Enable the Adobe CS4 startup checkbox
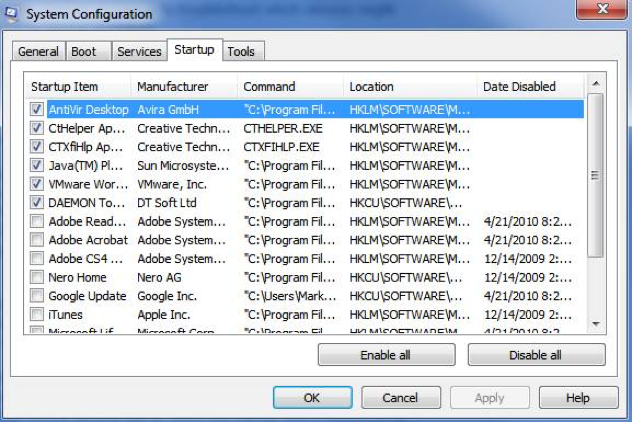 pyautogui.click(x=37, y=258)
